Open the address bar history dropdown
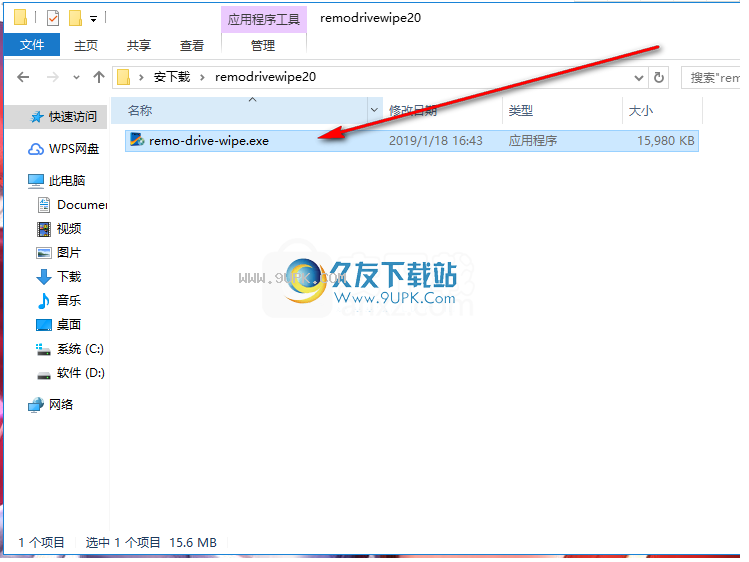Image resolution: width=749 pixels, height=562 pixels. click(639, 78)
